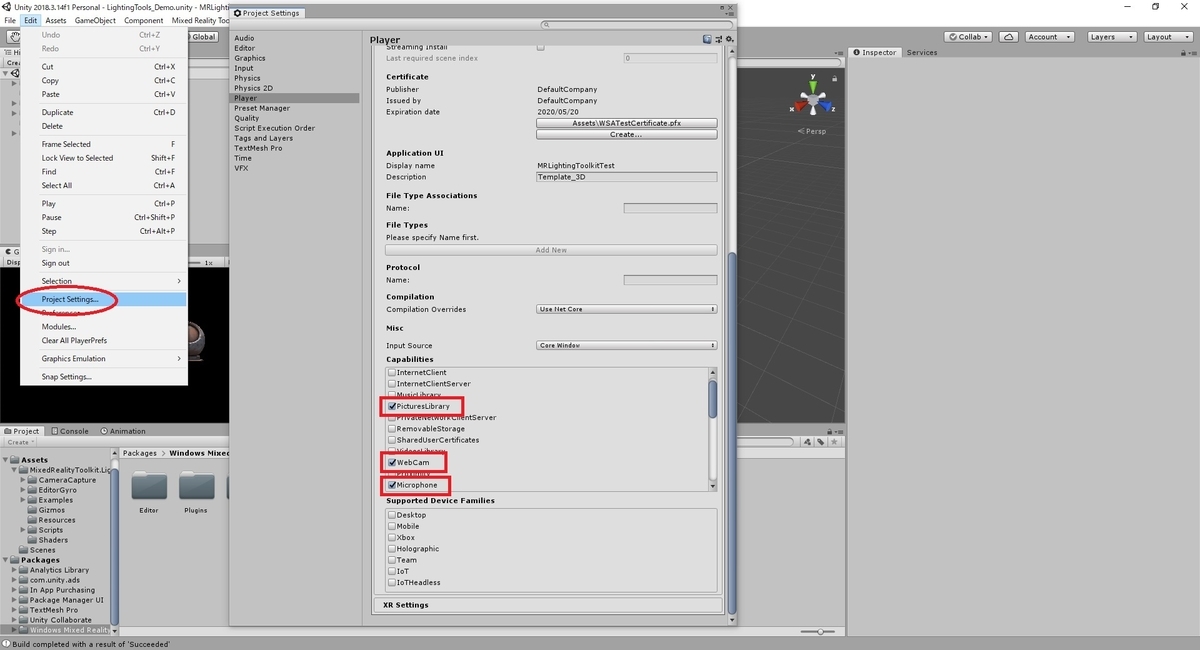The image size is (1200, 650).
Task: Open the Create dropdown in Project panel
Action: coord(20,442)
